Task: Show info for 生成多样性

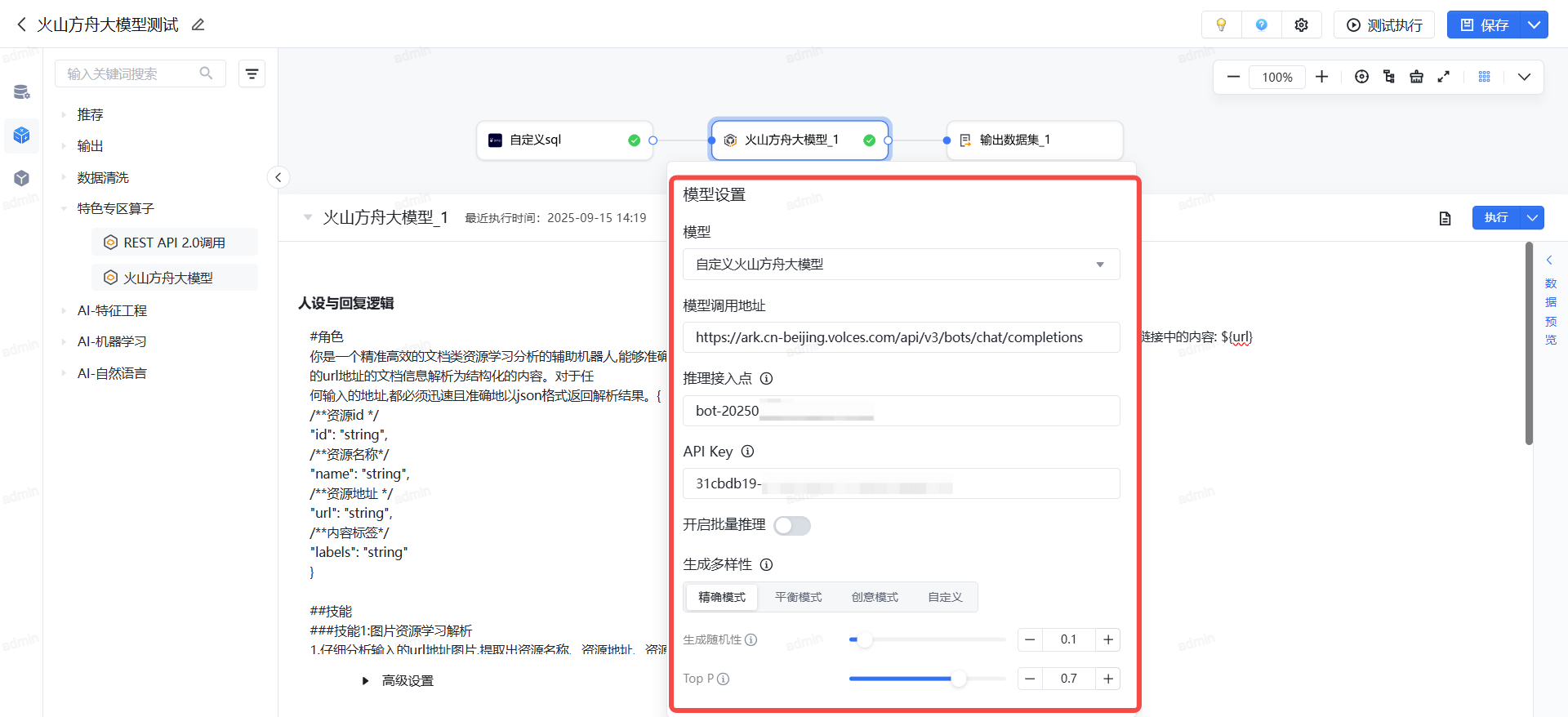Action: (766, 564)
